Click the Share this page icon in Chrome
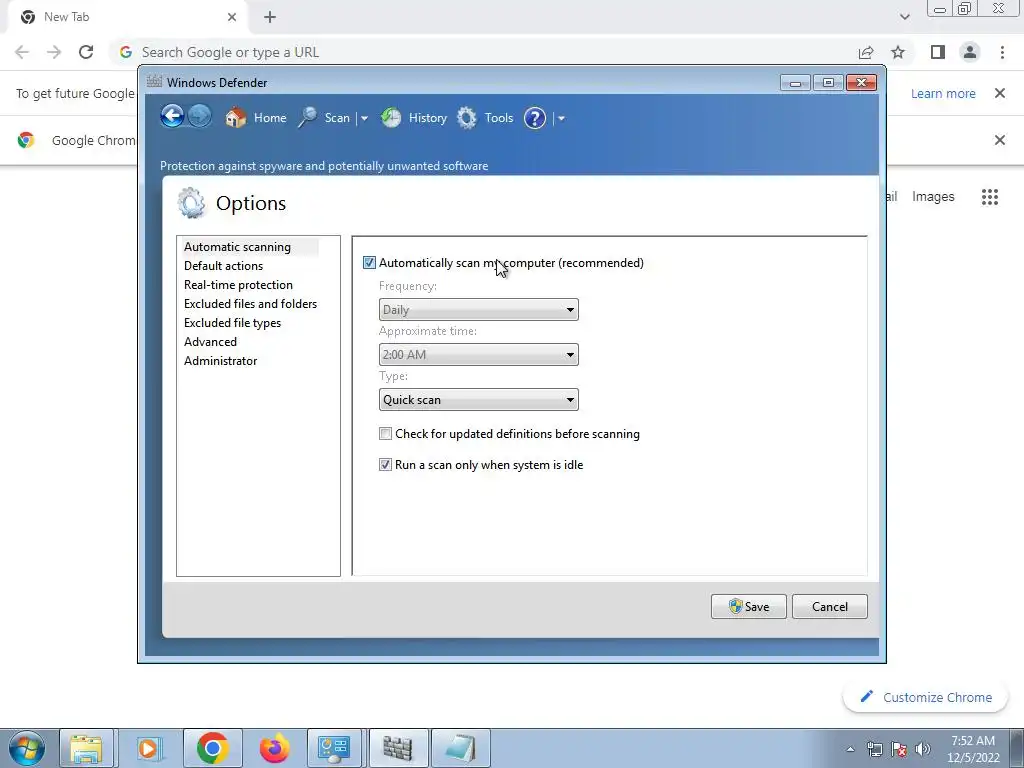 coord(866,52)
